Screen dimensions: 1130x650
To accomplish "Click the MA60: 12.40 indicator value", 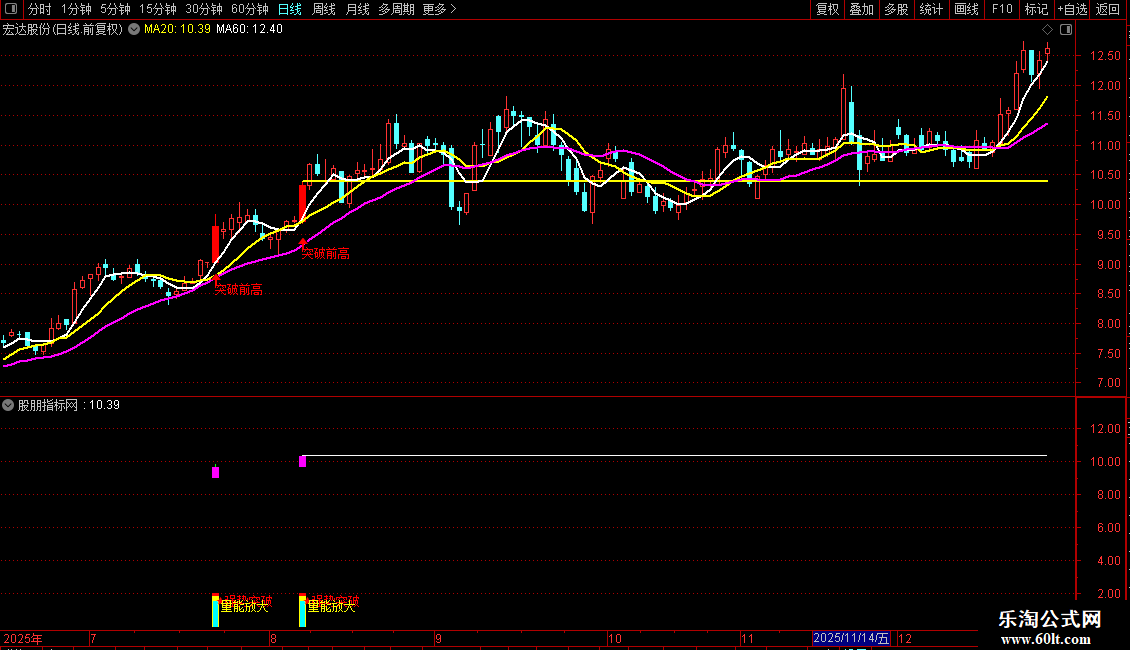I will tap(249, 30).
